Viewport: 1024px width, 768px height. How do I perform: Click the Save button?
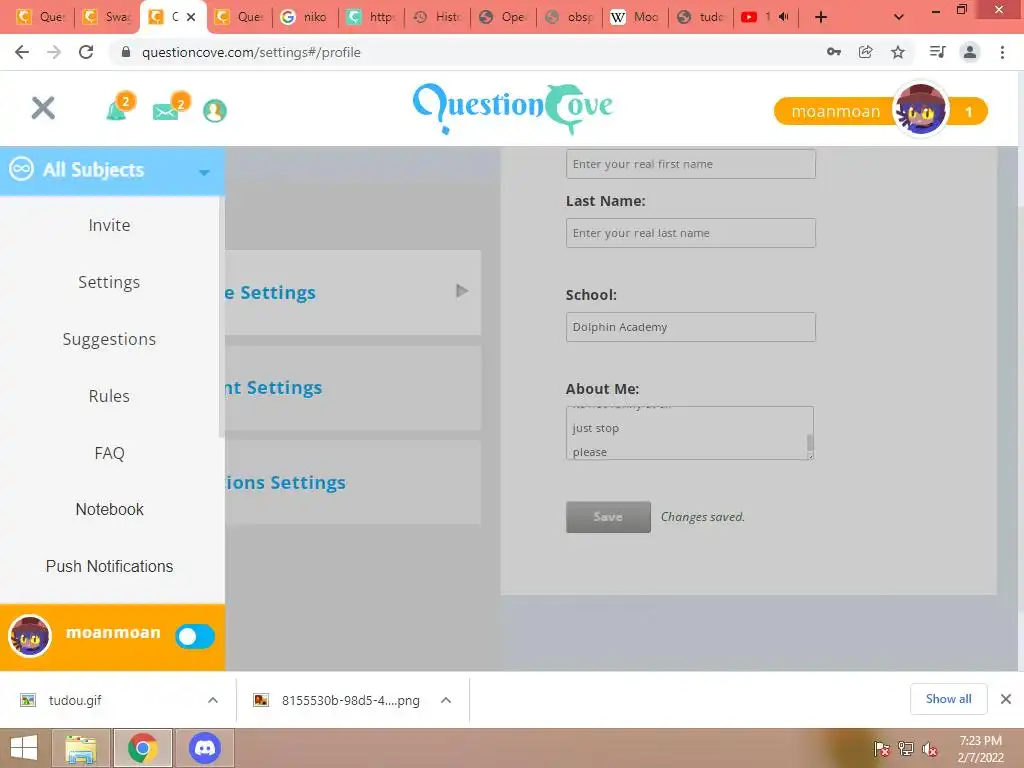[608, 517]
